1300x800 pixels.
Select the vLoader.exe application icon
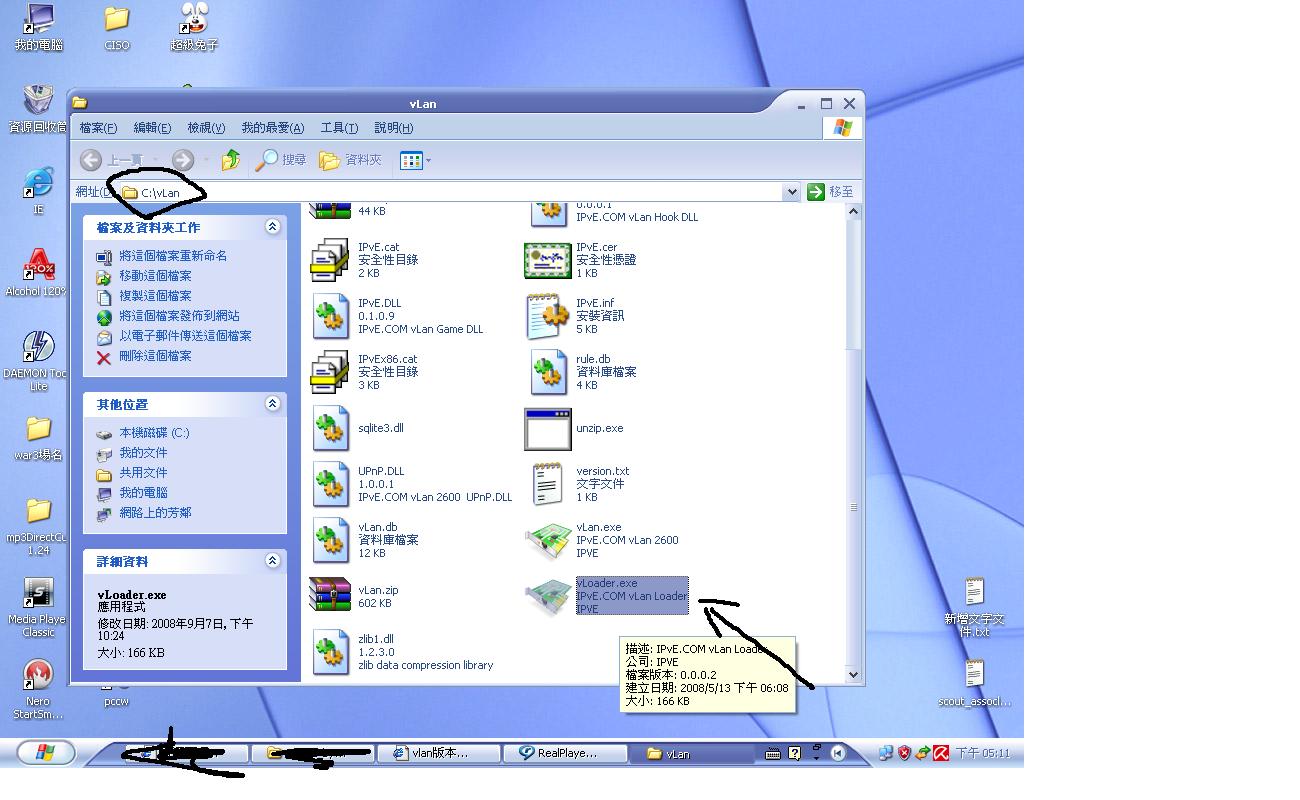548,597
